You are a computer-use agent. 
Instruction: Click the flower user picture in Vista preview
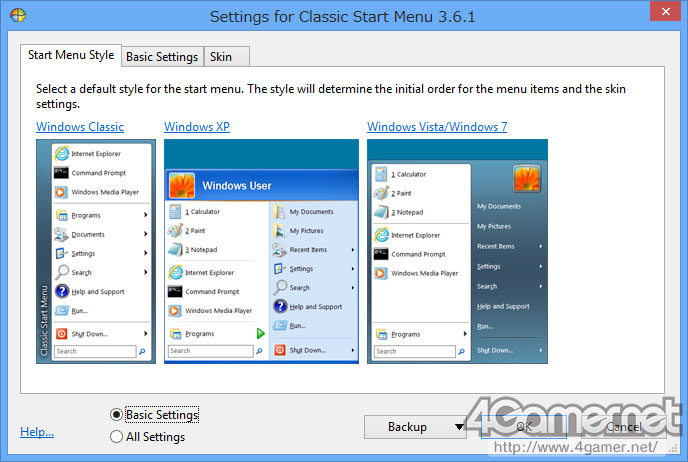(527, 179)
